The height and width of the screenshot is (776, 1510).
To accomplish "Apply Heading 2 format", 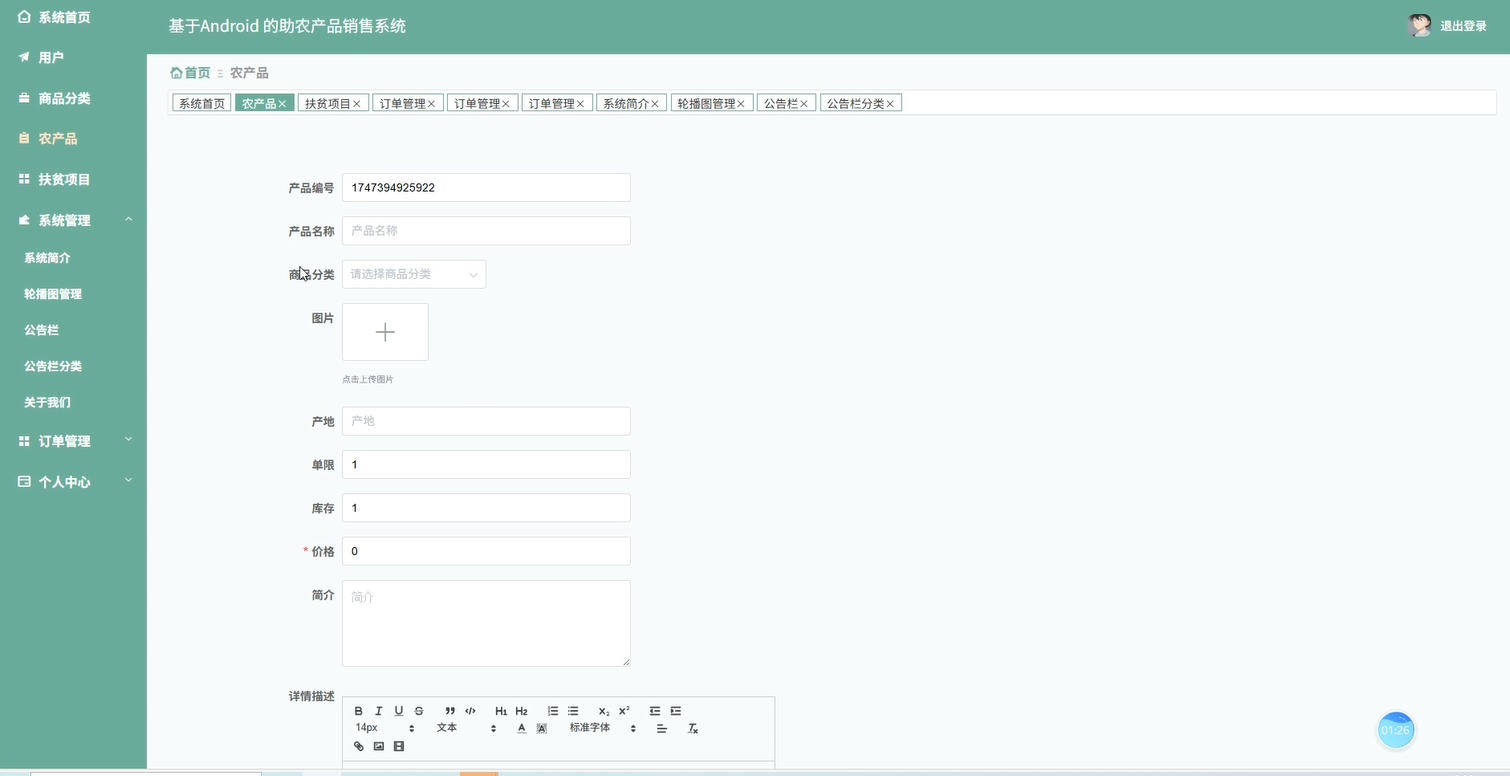I will click(521, 711).
